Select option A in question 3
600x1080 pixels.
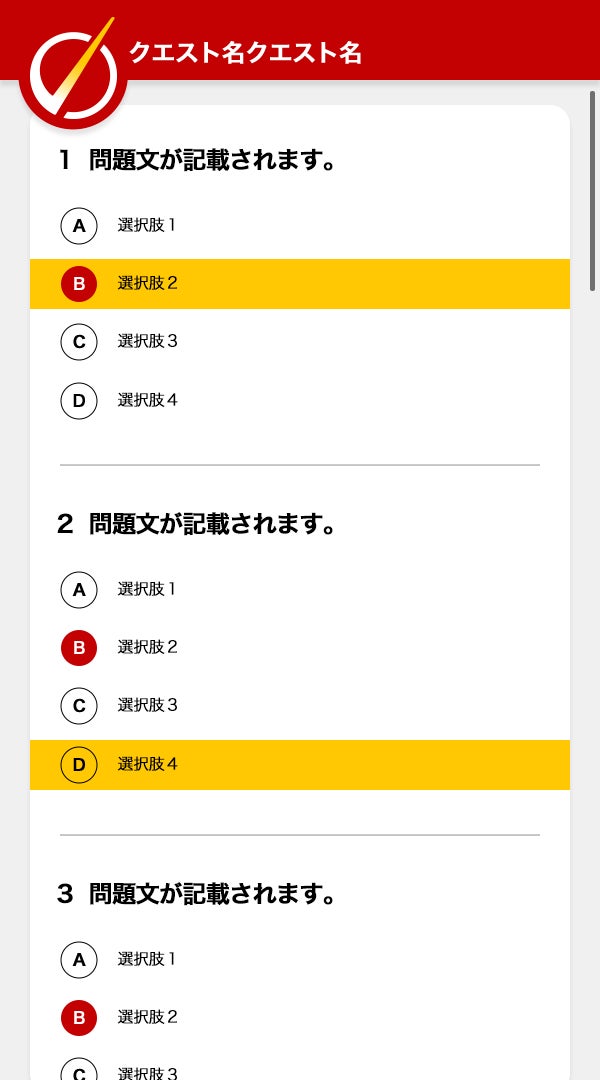[x=79, y=960]
